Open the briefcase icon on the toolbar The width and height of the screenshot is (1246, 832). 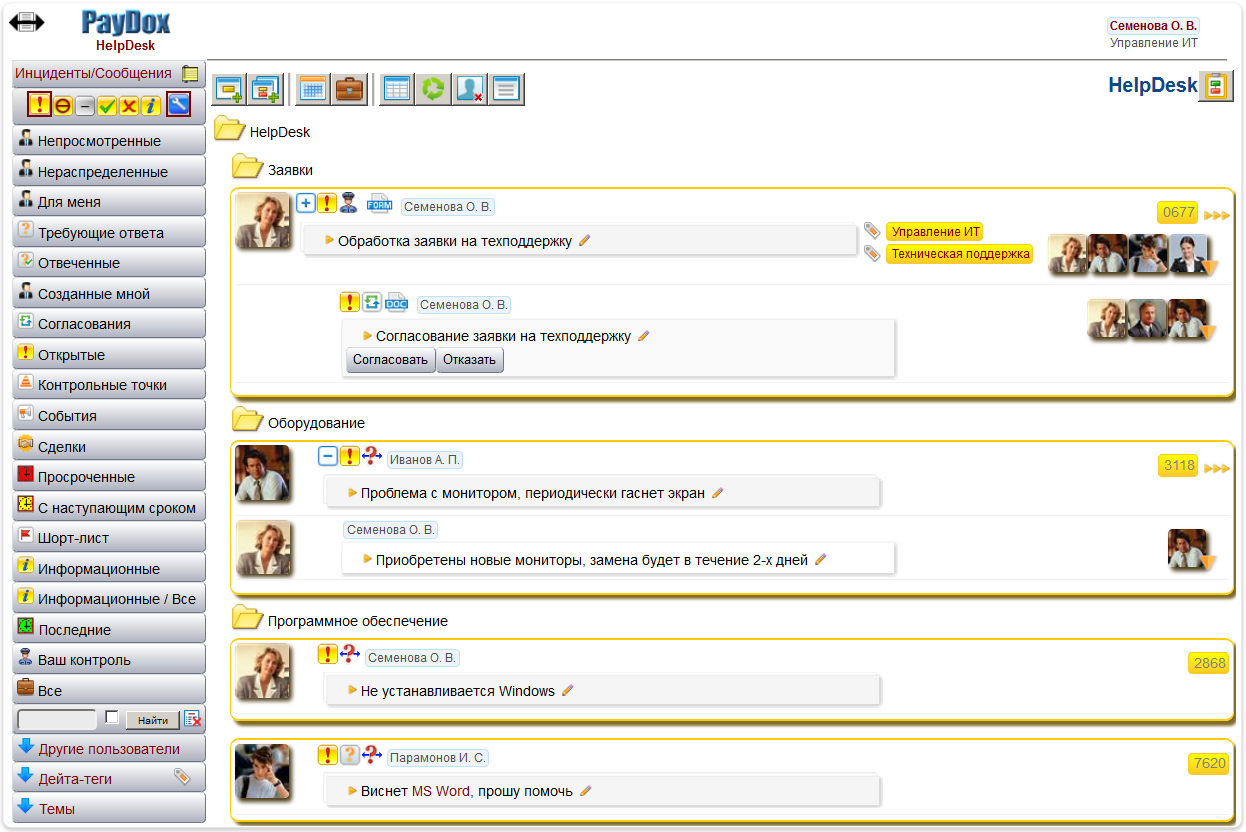[x=348, y=88]
